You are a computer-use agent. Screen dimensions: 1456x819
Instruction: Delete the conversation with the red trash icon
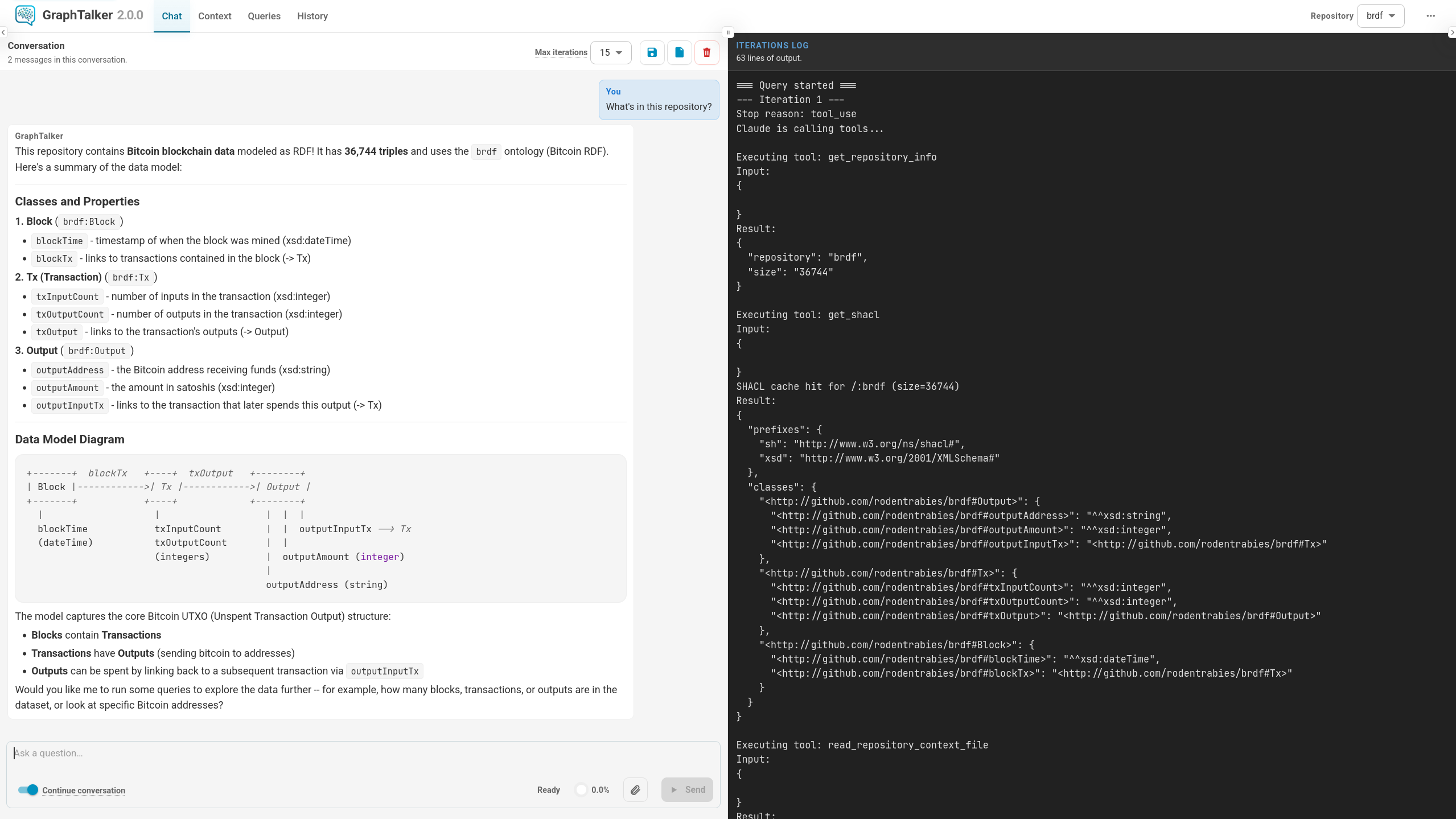(x=707, y=52)
